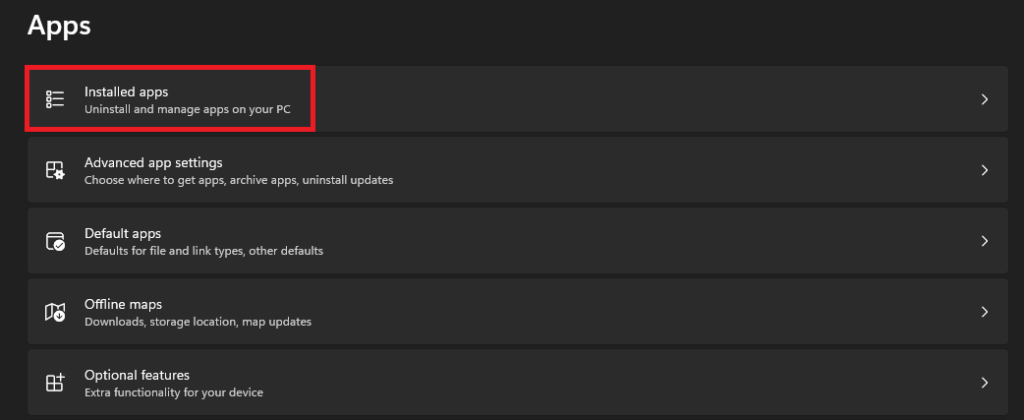Viewport: 1024px width, 420px height.
Task: Open the Default apps label
Action: click(x=123, y=233)
